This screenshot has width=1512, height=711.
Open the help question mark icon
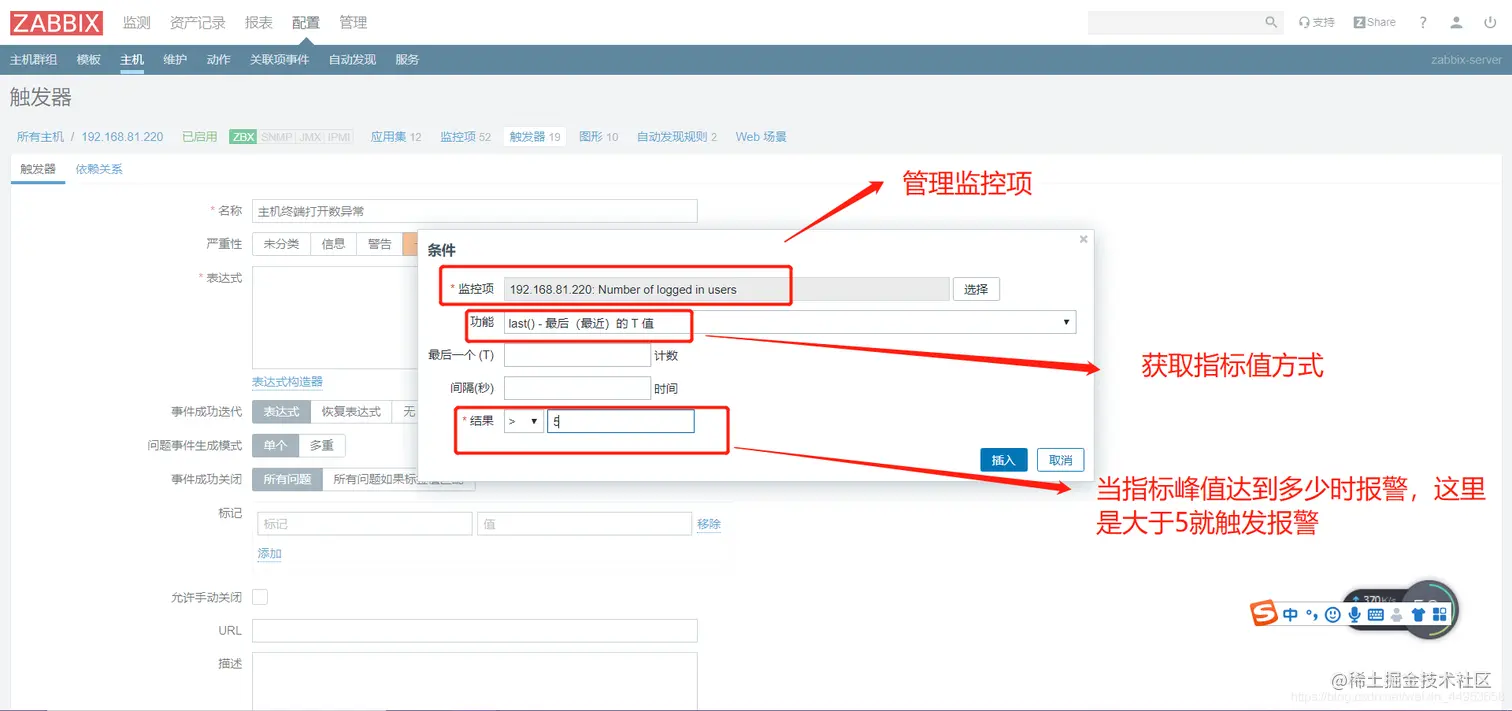pyautogui.click(x=1423, y=22)
